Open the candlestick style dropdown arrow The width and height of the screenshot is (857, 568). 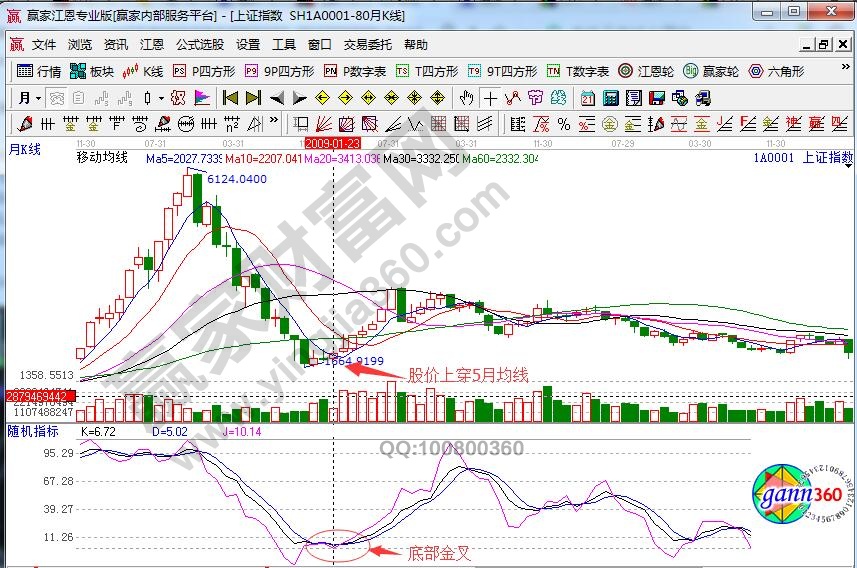coord(161,98)
